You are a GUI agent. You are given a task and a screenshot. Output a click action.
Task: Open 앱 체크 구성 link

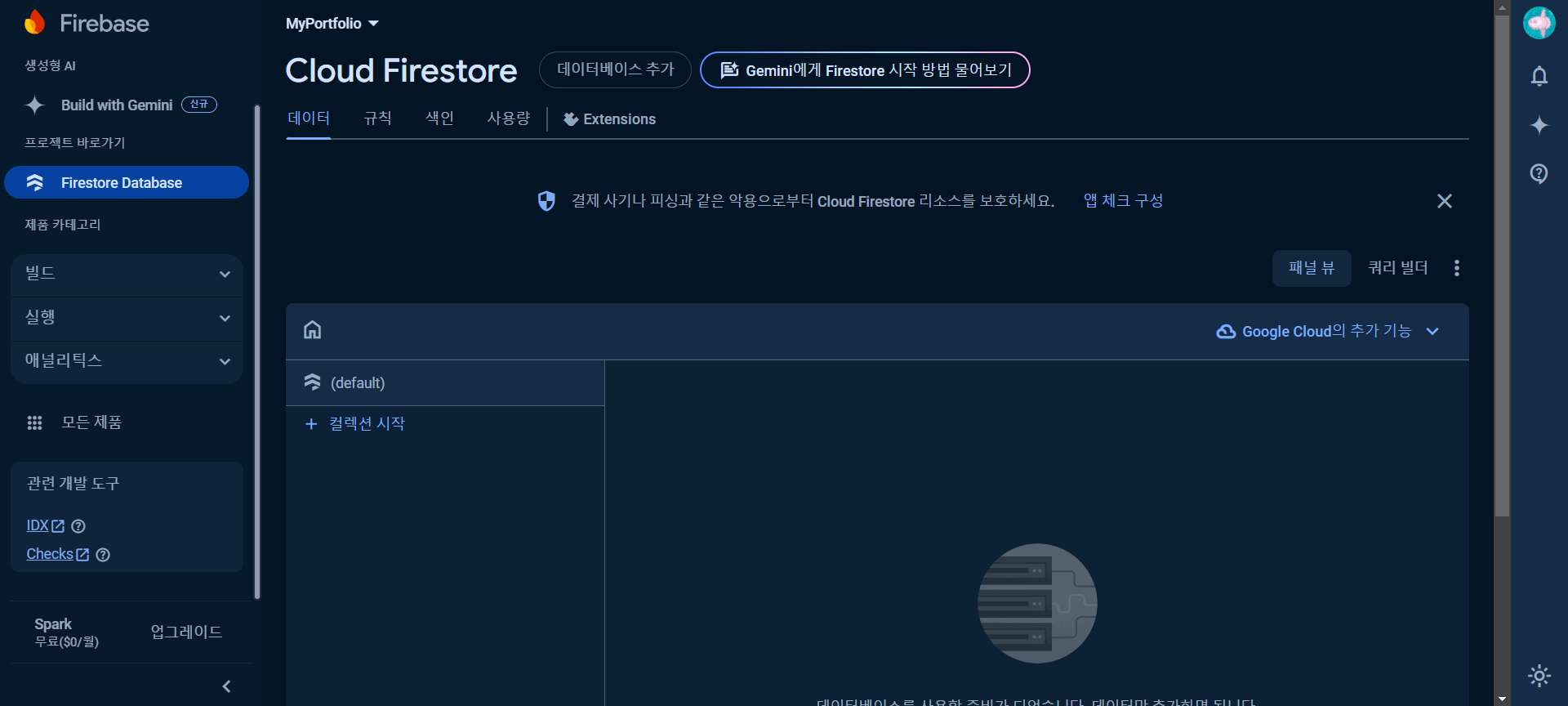(x=1123, y=201)
